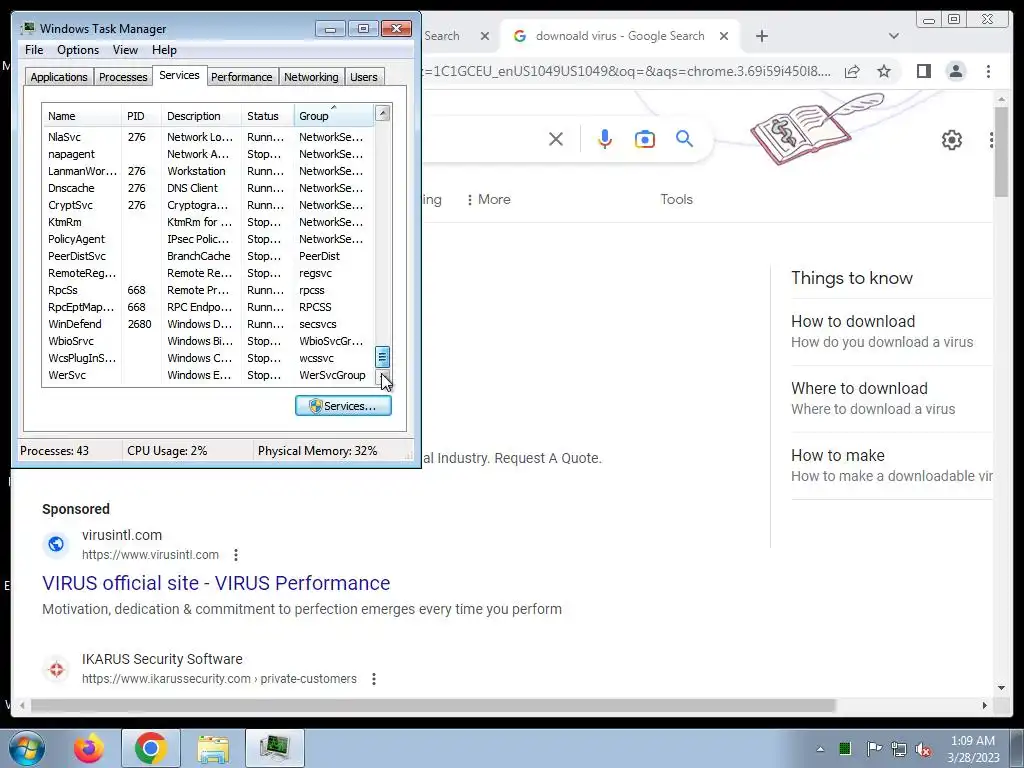This screenshot has width=1024, height=768.
Task: Click the Services... button
Action: tap(343, 406)
